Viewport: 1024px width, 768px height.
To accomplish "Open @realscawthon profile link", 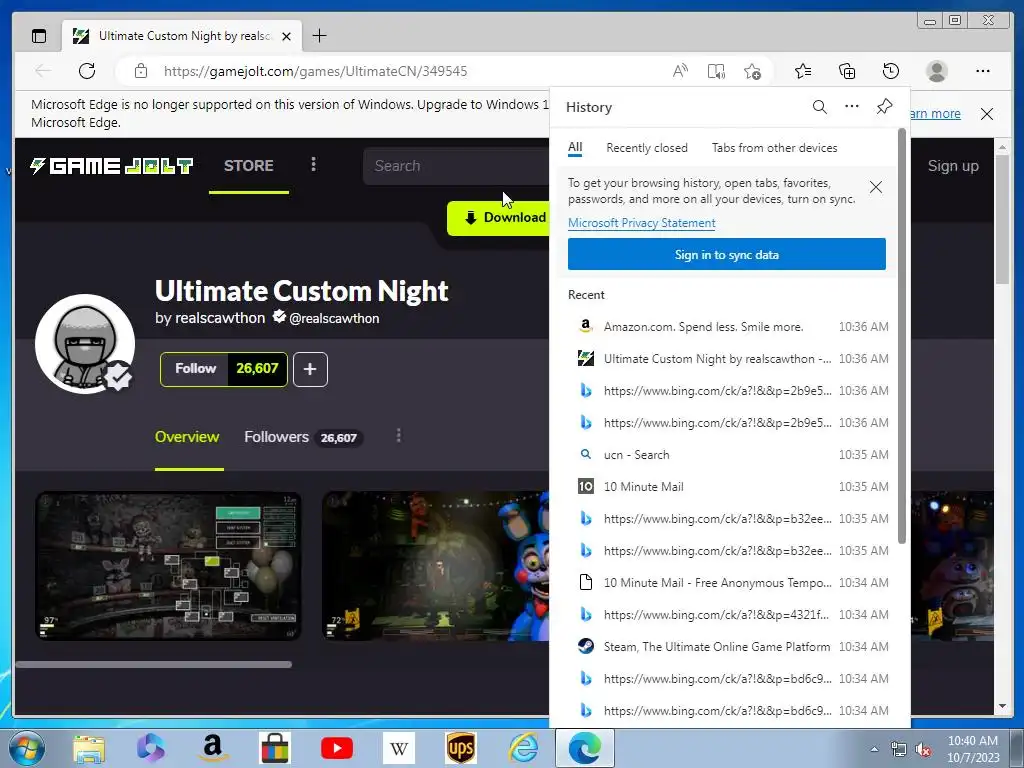I will point(334,318).
